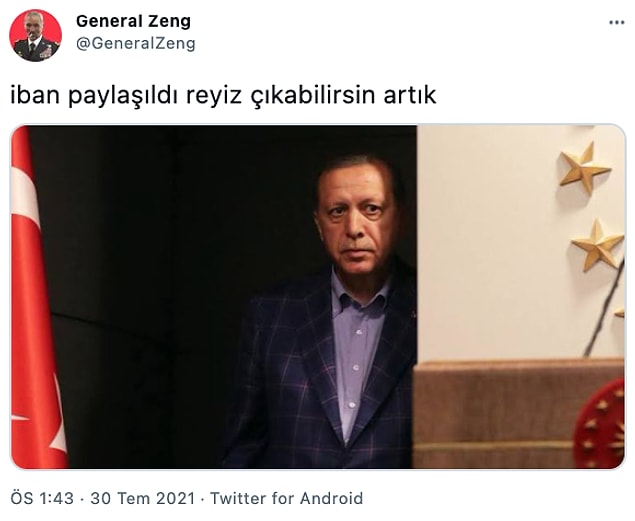
Task: Click the General Zeng display name
Action: click(x=133, y=21)
